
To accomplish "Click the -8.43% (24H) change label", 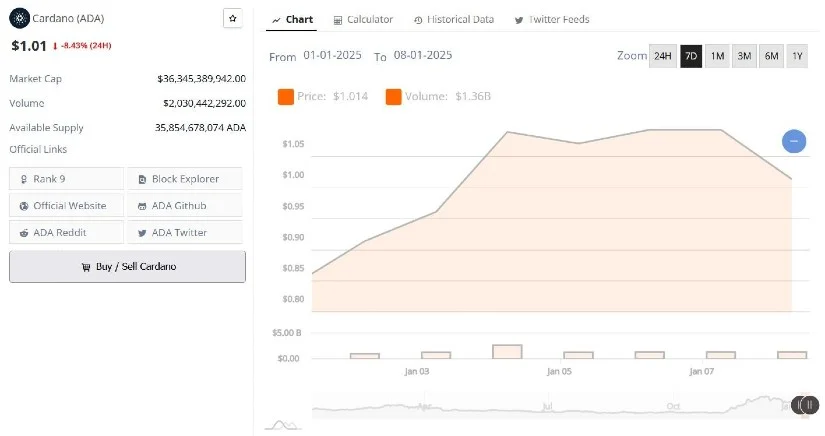I will coord(86,46).
